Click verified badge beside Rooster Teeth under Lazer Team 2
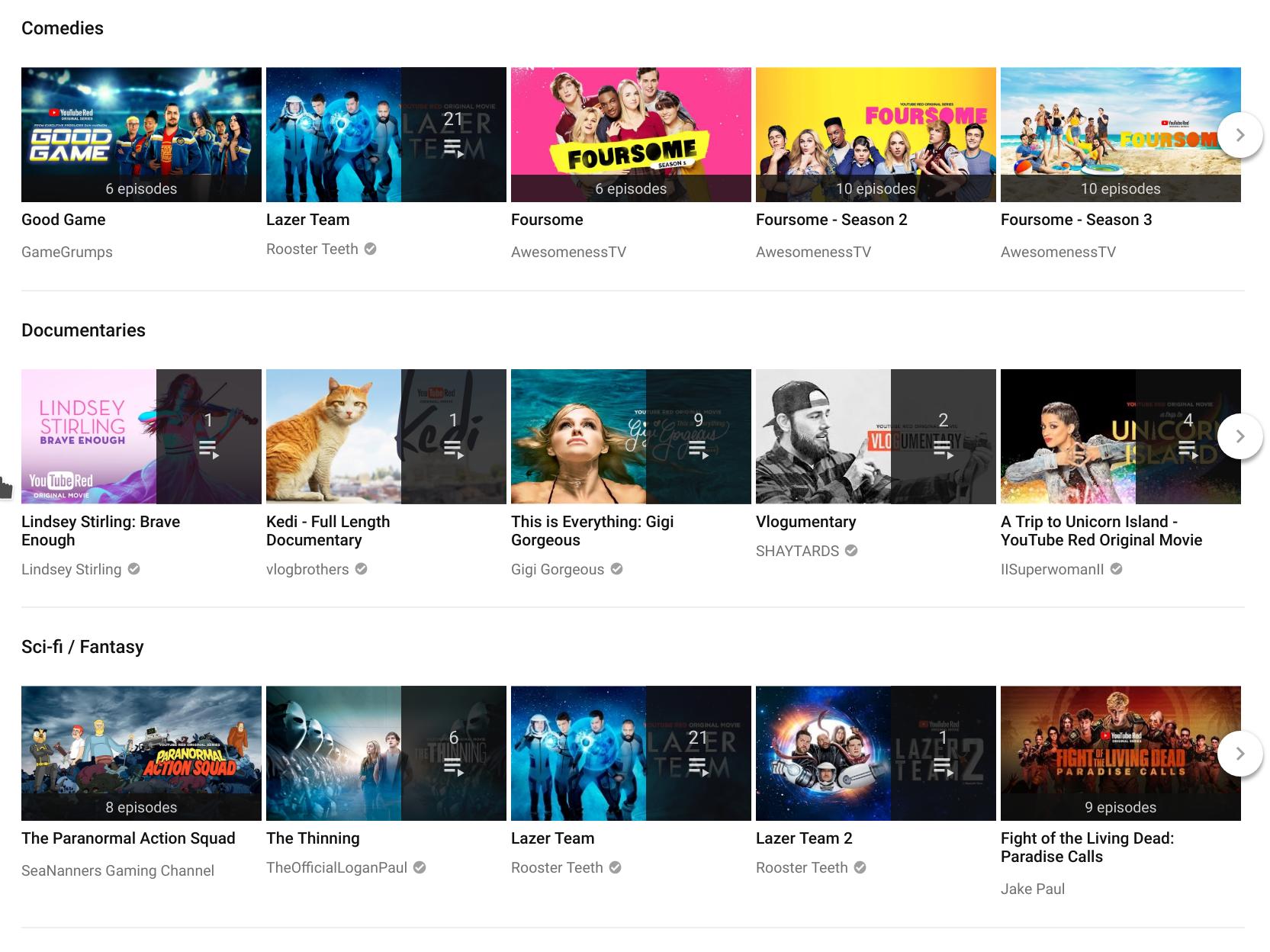Image resolution: width=1270 pixels, height=952 pixels. 860,867
